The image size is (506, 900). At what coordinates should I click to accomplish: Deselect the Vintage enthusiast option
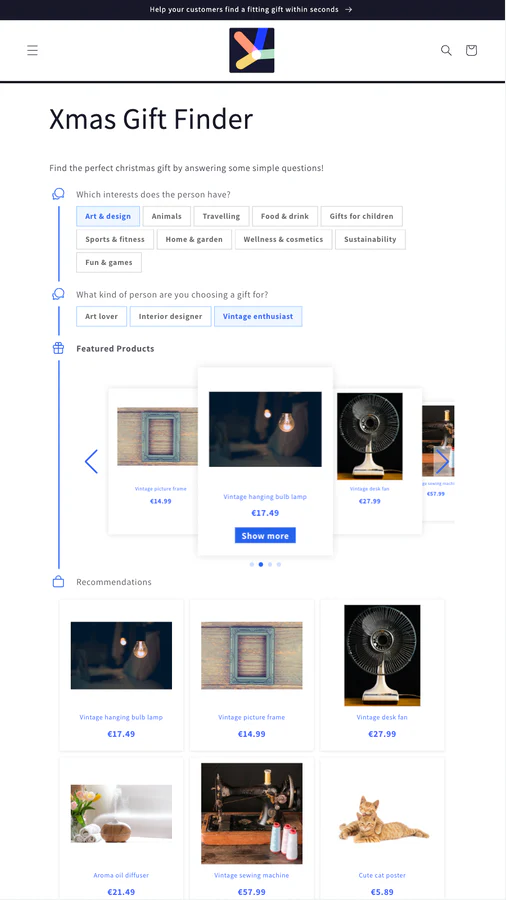pos(258,316)
